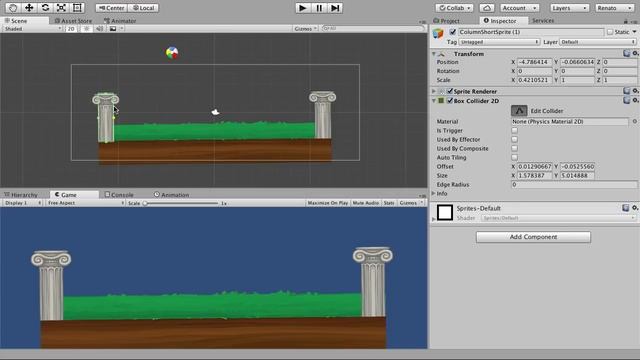Open the Layer dropdown

(x=598, y=42)
